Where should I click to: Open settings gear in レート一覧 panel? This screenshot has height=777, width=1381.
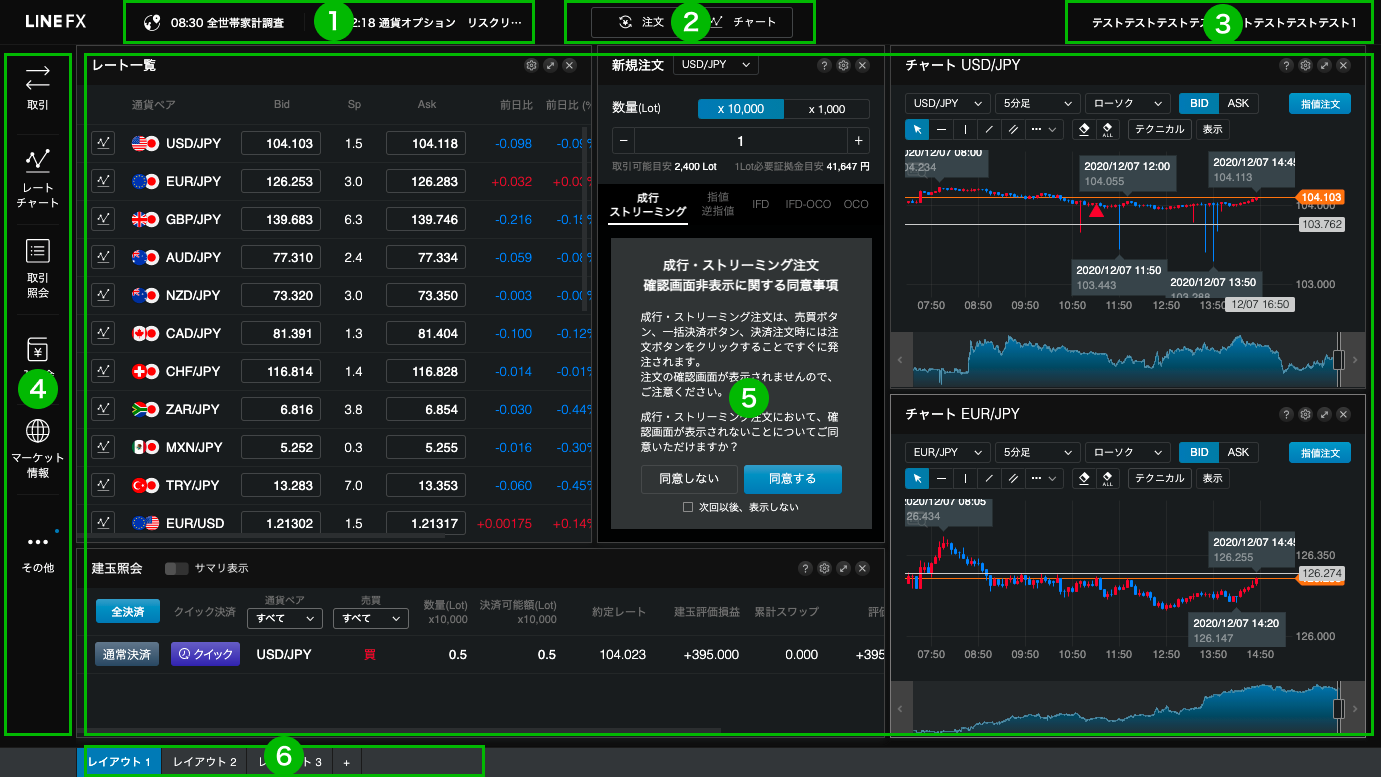pyautogui.click(x=531, y=65)
